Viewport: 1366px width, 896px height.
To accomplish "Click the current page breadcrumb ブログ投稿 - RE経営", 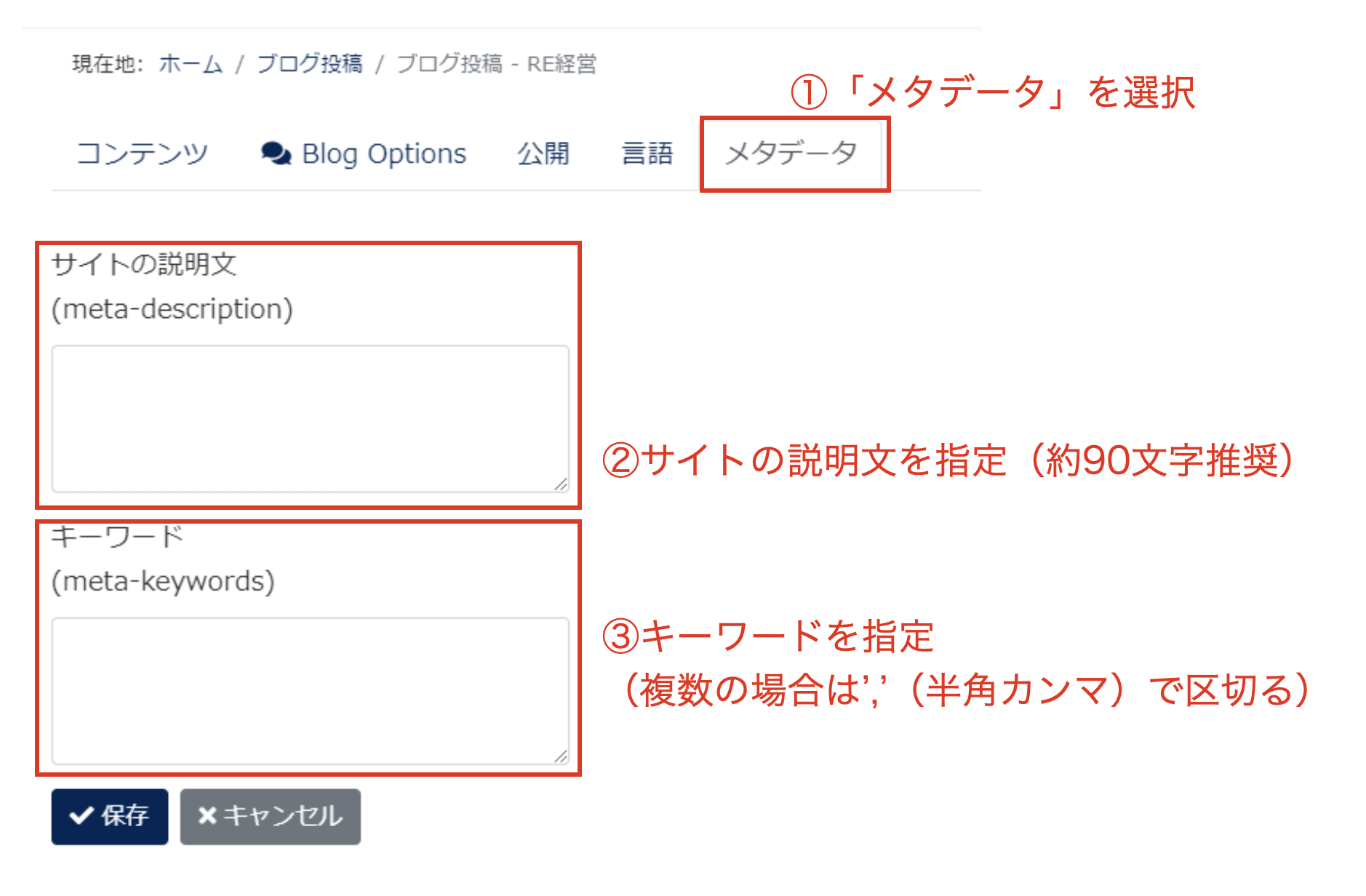I will 497,64.
